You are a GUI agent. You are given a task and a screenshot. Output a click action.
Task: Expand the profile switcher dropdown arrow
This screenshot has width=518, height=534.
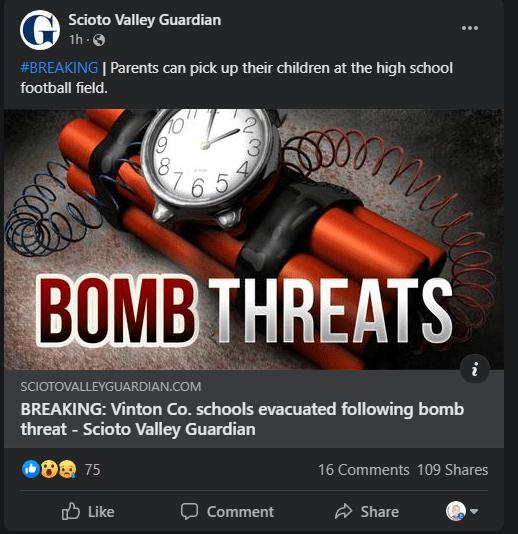point(474,511)
